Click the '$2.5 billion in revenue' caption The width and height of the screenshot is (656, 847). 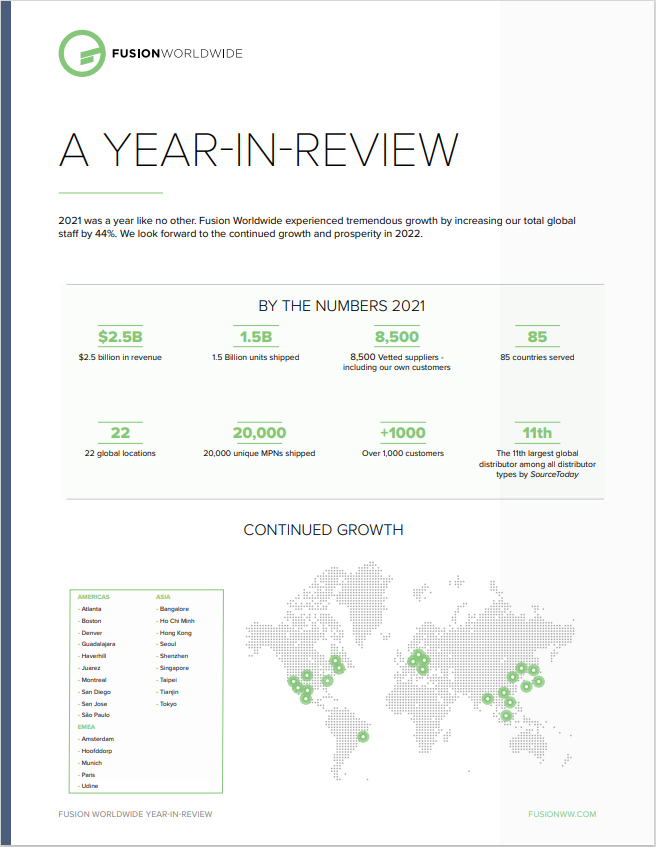120,357
